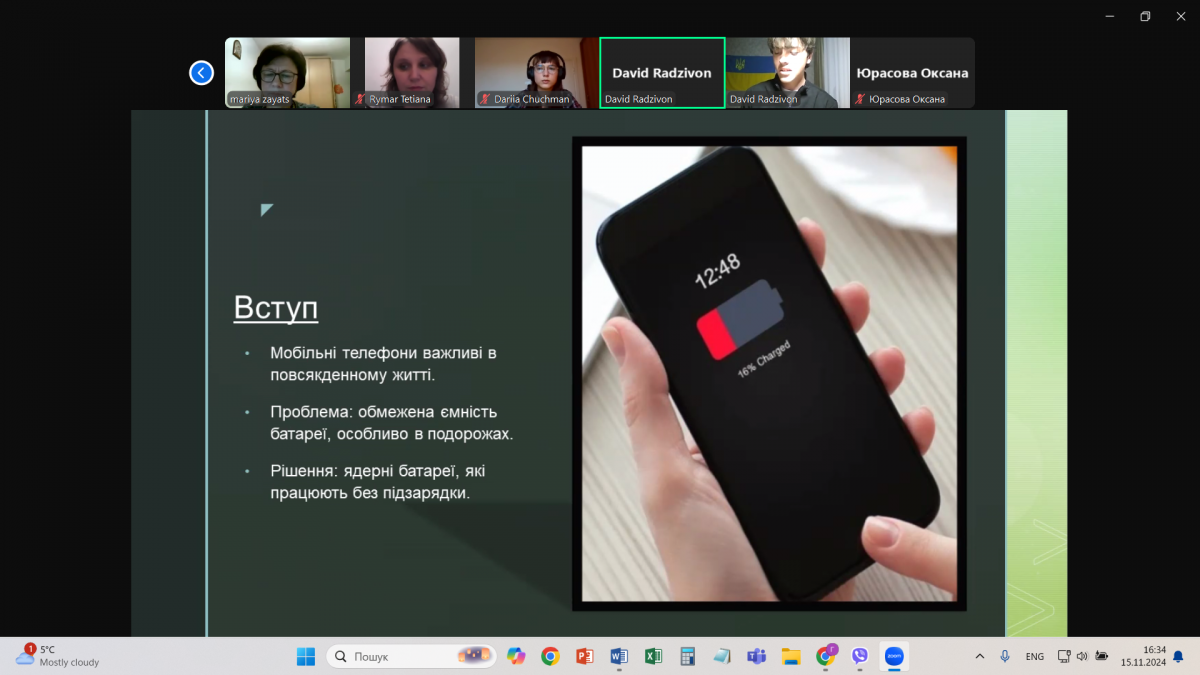1200x675 pixels.
Task: Open the volume tray icon
Action: [1082, 656]
